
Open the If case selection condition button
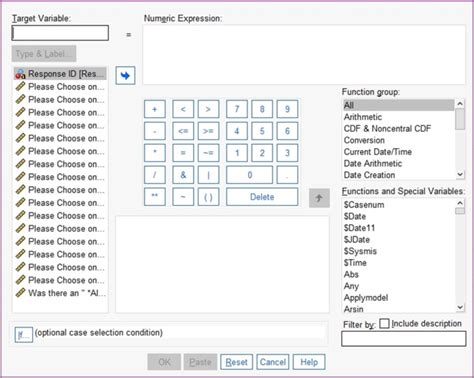tap(23, 335)
